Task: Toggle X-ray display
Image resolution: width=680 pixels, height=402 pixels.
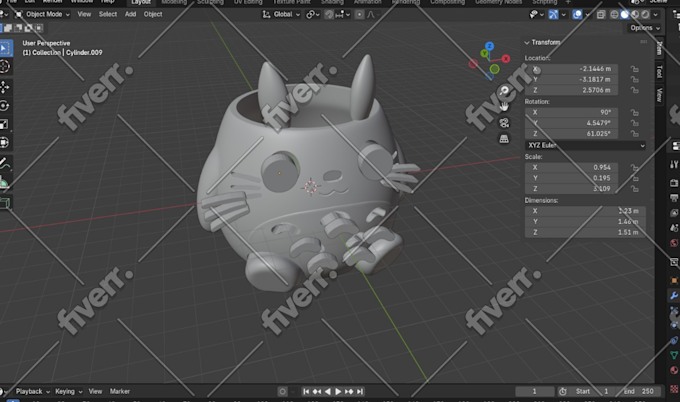Action: coord(601,15)
